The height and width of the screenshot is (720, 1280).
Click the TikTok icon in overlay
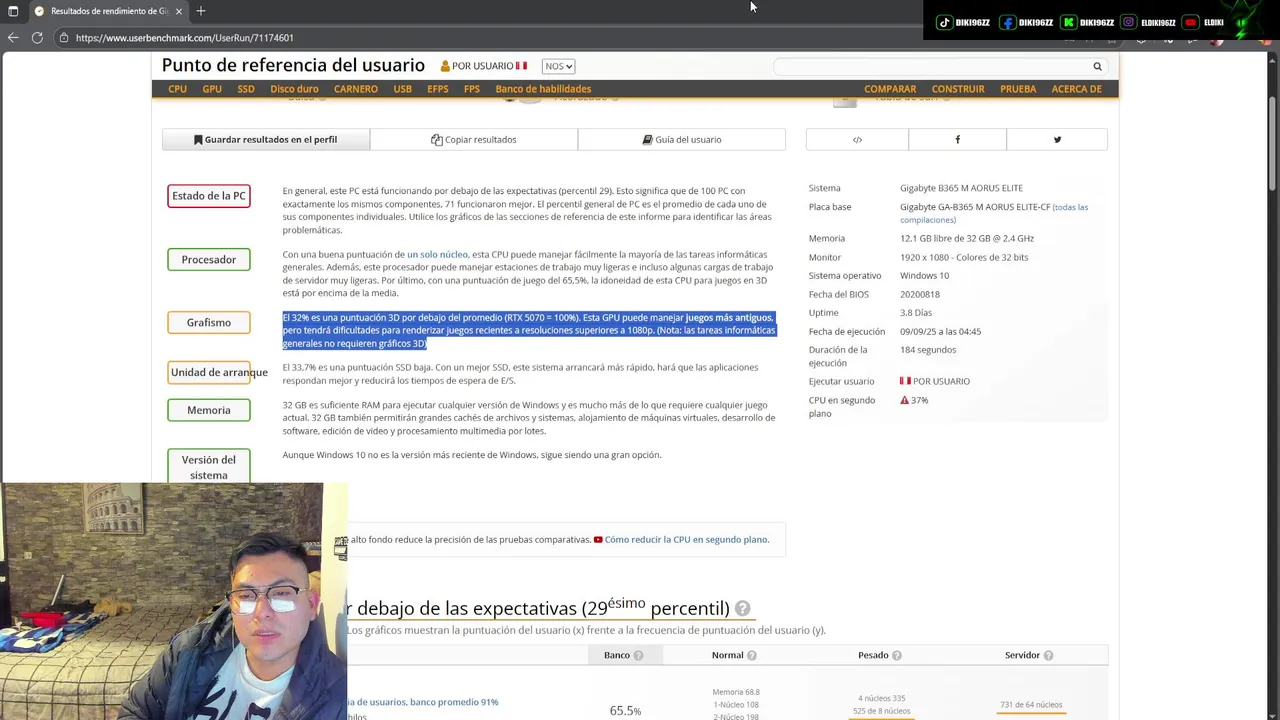coord(945,22)
